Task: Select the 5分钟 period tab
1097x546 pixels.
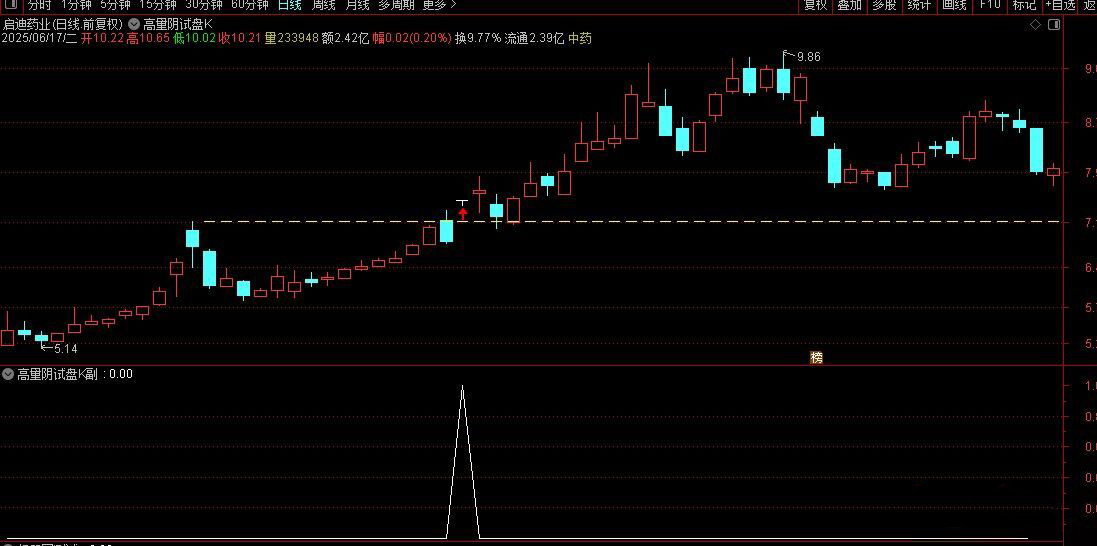Action: (x=115, y=5)
